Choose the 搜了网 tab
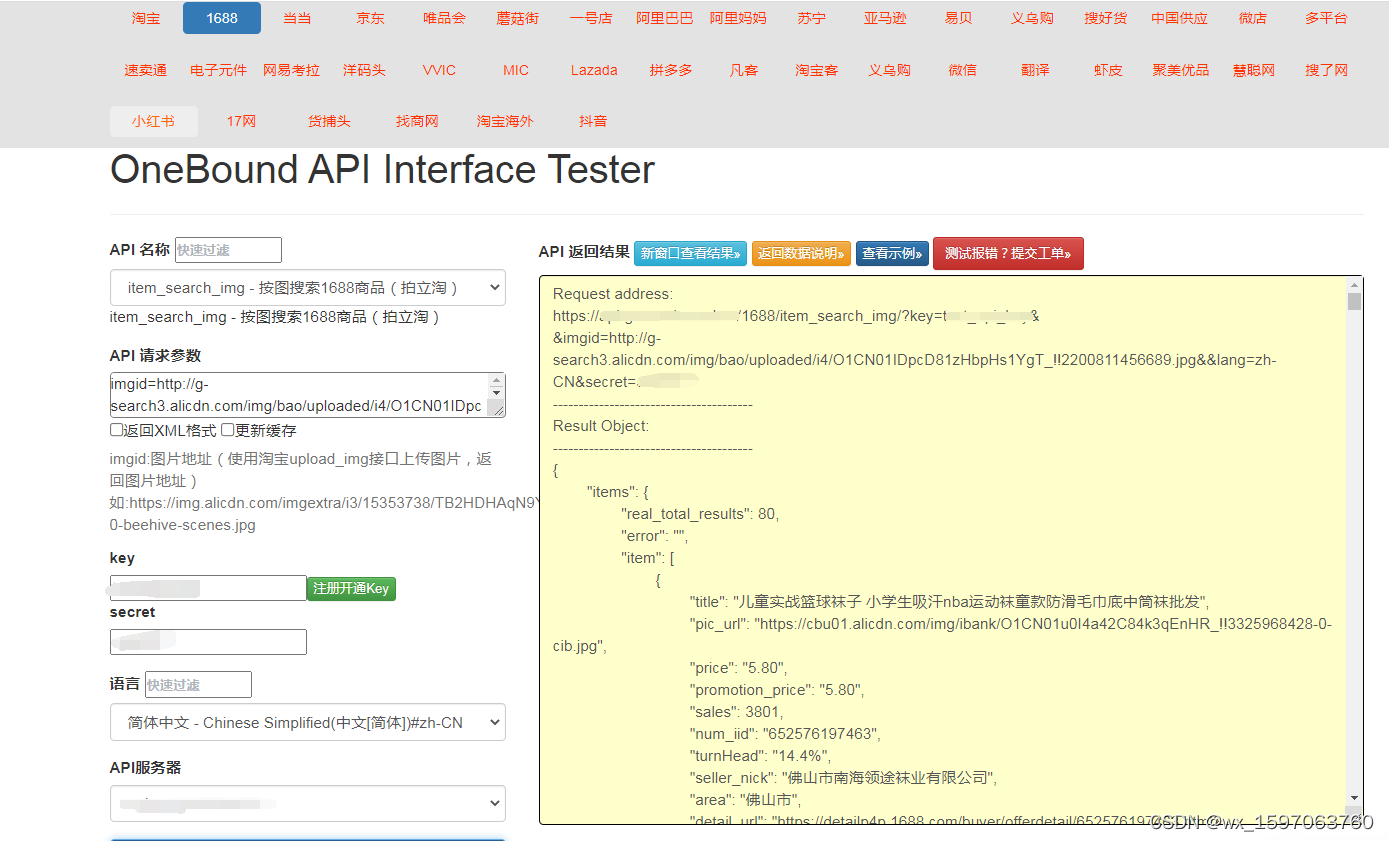 (1327, 70)
